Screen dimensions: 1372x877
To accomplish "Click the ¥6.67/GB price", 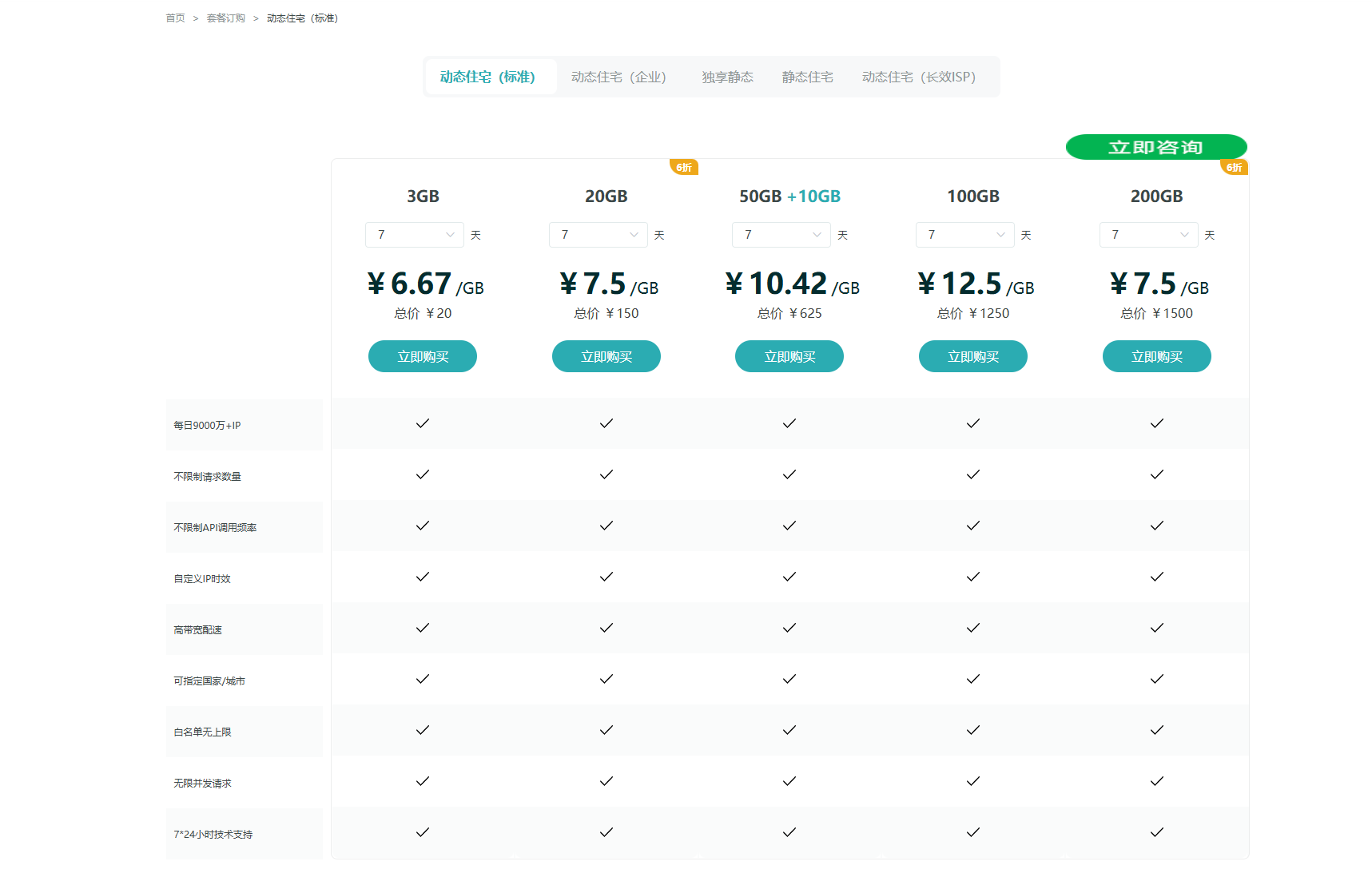I will pyautogui.click(x=425, y=284).
